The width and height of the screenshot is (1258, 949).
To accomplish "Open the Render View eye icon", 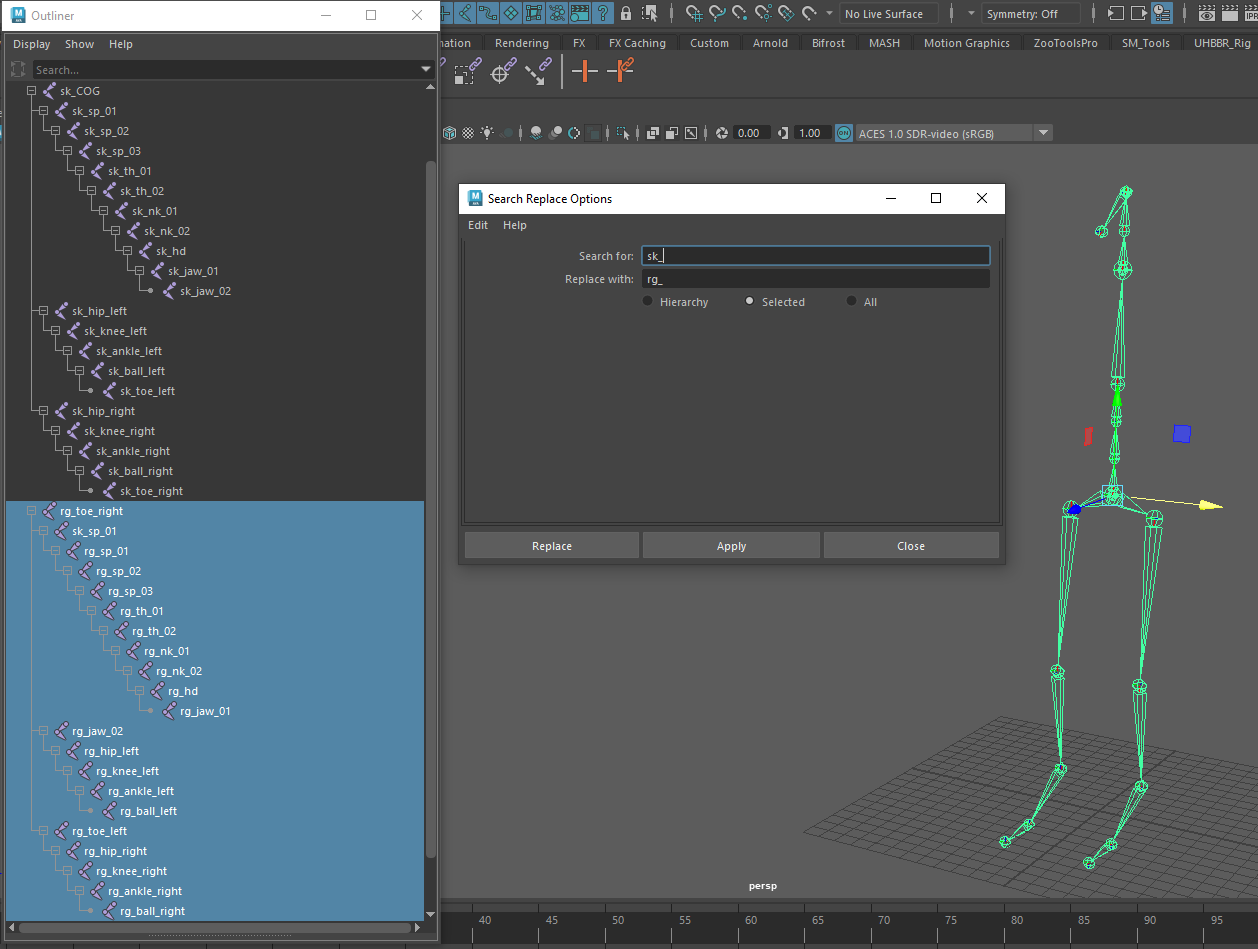I will [x=1207, y=13].
